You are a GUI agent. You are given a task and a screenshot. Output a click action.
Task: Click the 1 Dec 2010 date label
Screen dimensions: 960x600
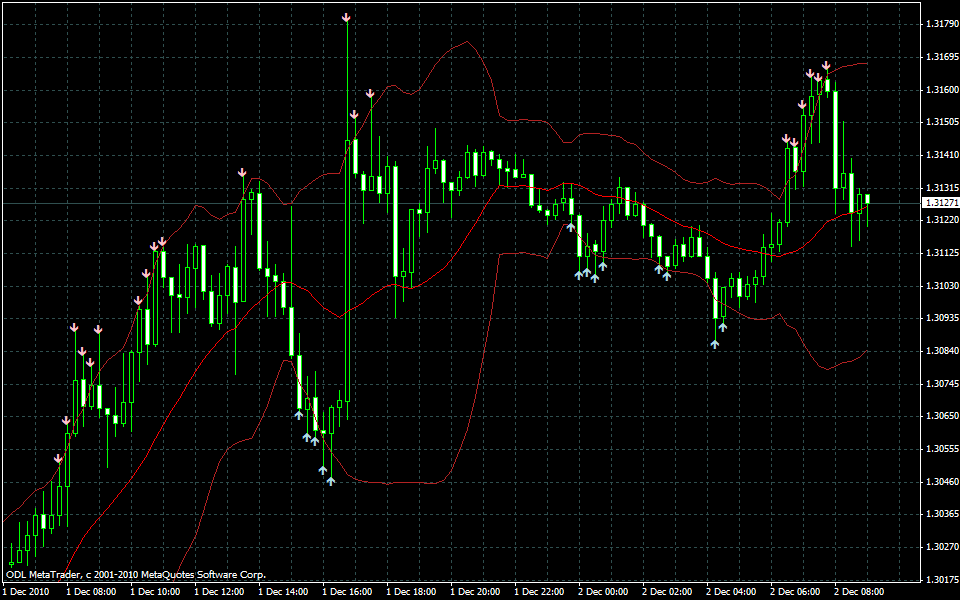coord(27,592)
